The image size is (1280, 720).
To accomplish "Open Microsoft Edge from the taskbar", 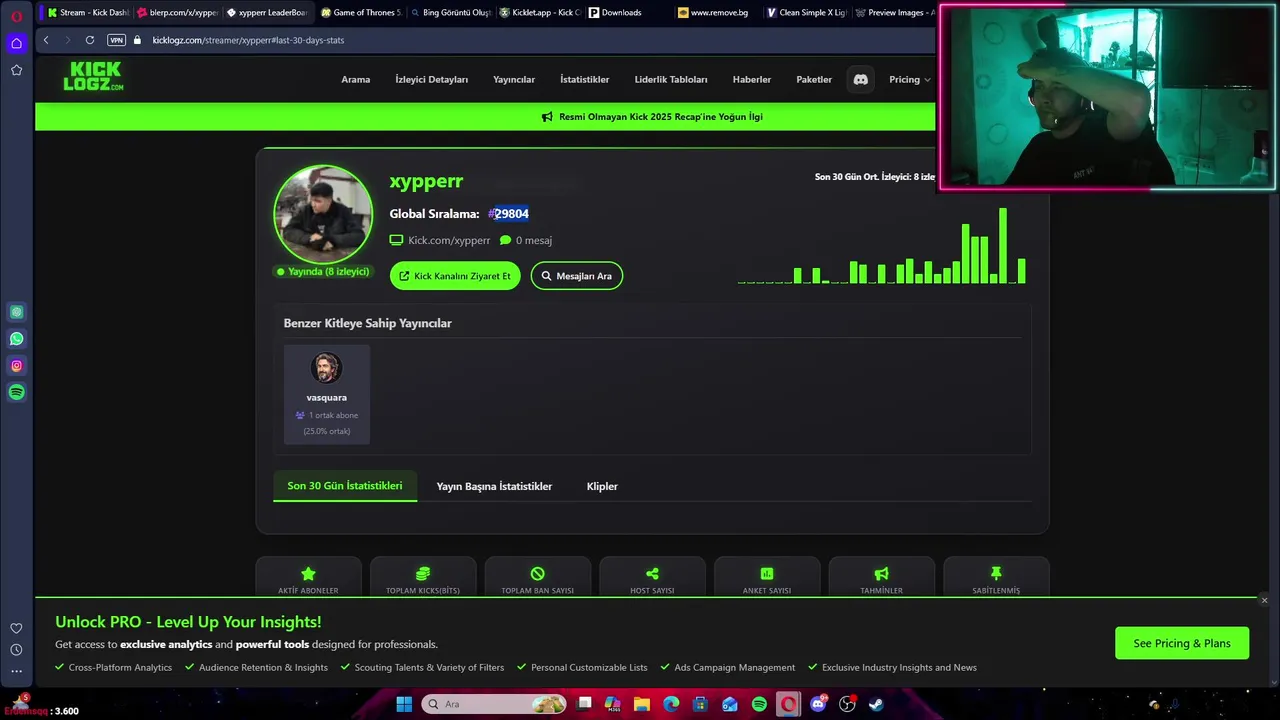I will coord(671,704).
